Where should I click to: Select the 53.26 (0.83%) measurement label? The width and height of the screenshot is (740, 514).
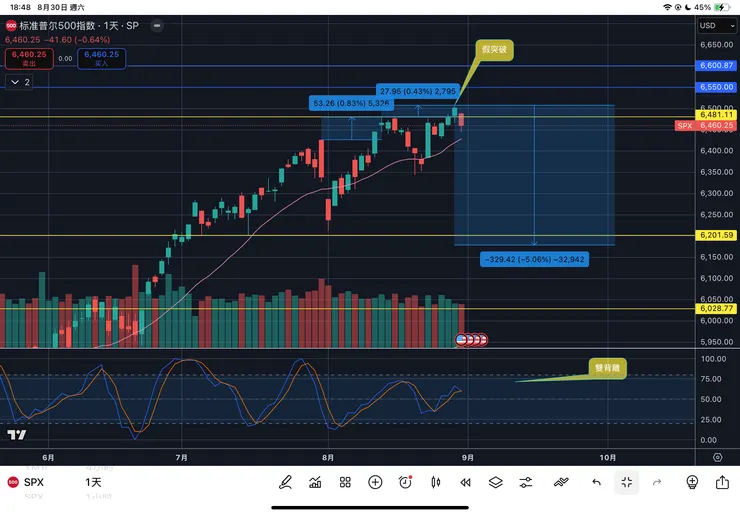pos(351,103)
